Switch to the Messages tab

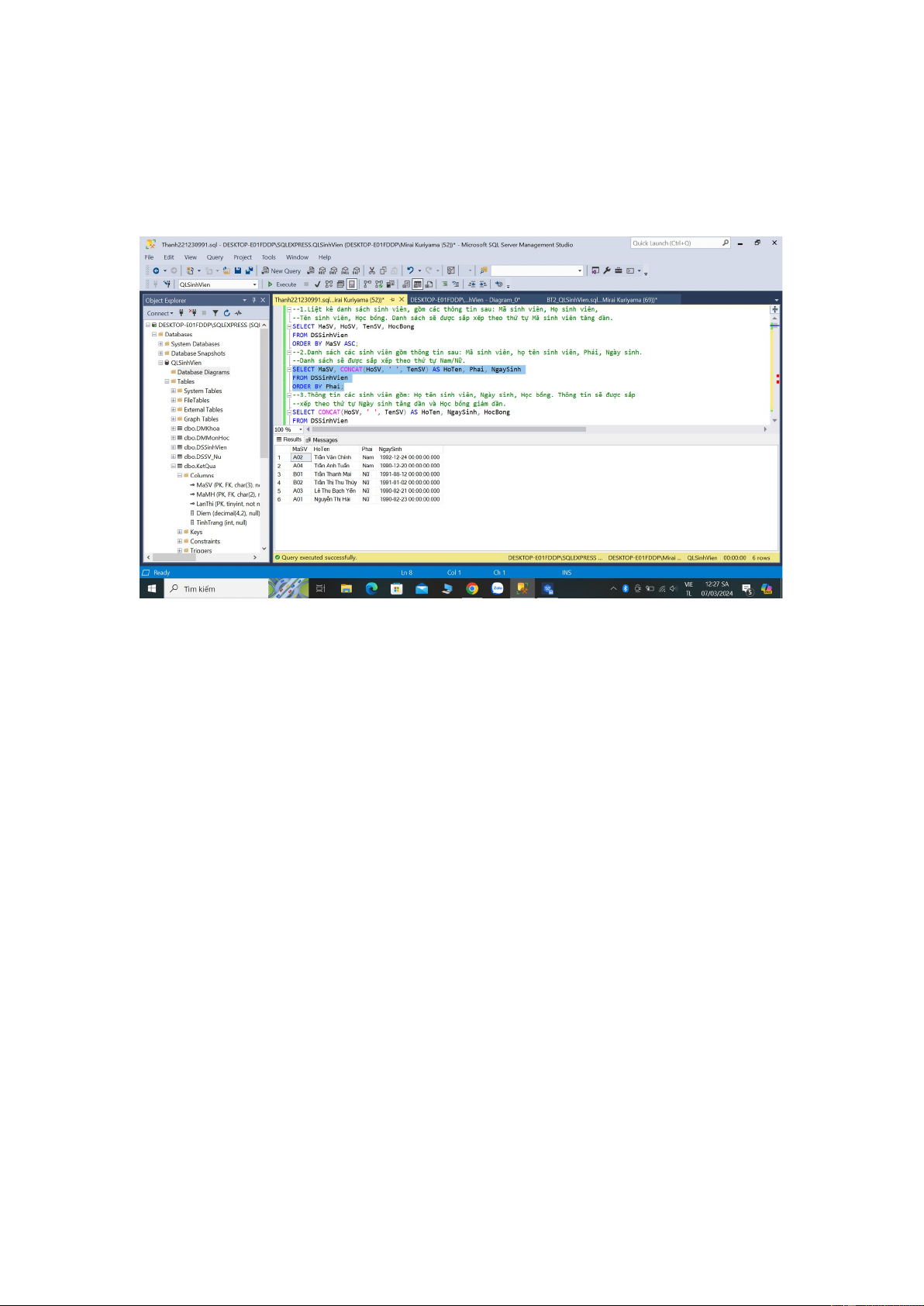[x=324, y=439]
